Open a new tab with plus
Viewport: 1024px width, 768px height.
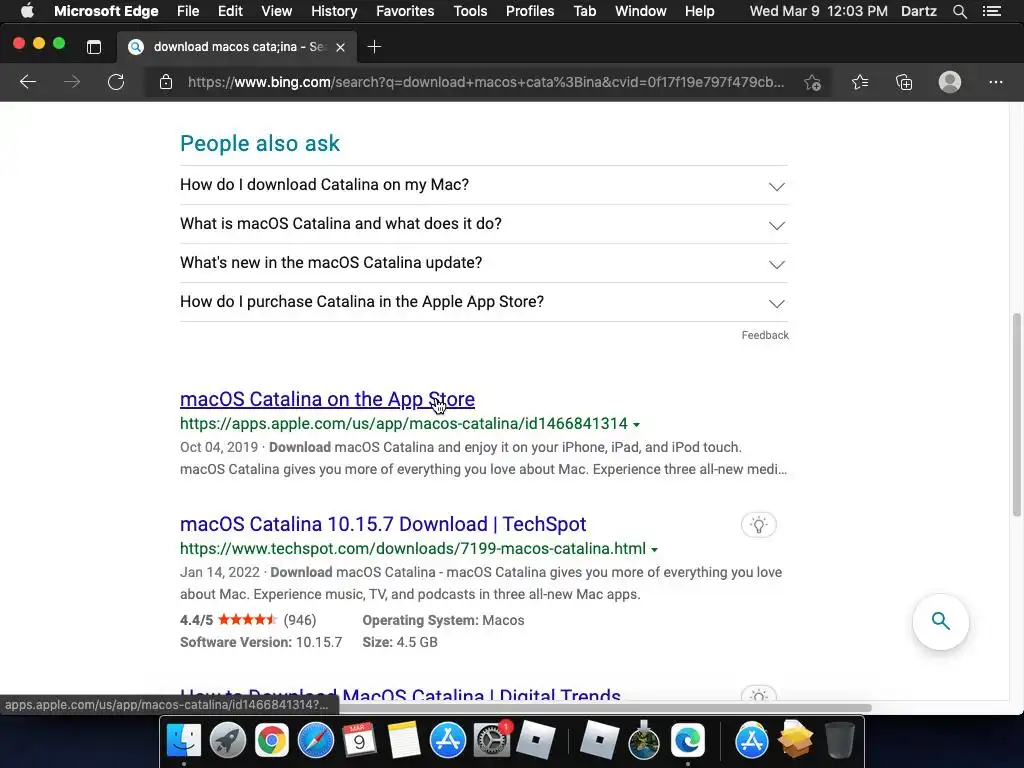point(374,47)
